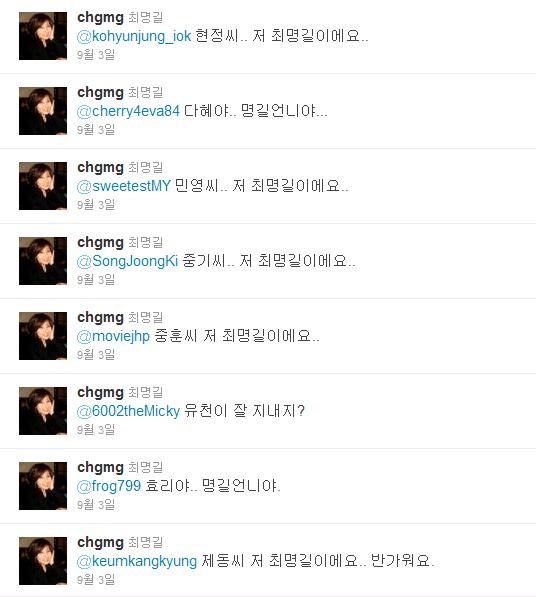Select avatar beside the SongJoongKi tweet
536x597 pixels.
coord(43,261)
